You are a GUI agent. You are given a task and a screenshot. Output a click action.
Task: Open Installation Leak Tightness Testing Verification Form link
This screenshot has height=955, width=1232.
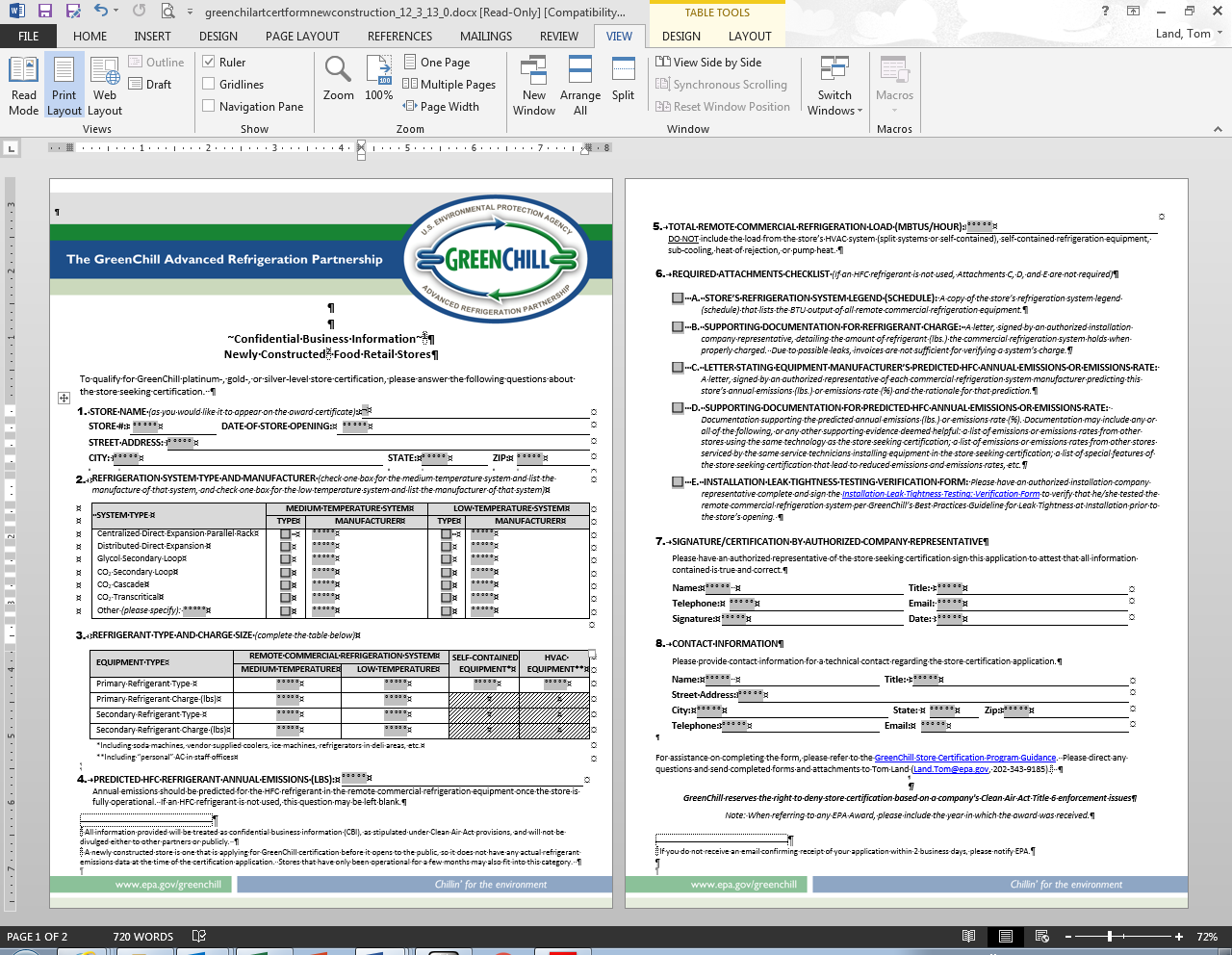coord(940,494)
